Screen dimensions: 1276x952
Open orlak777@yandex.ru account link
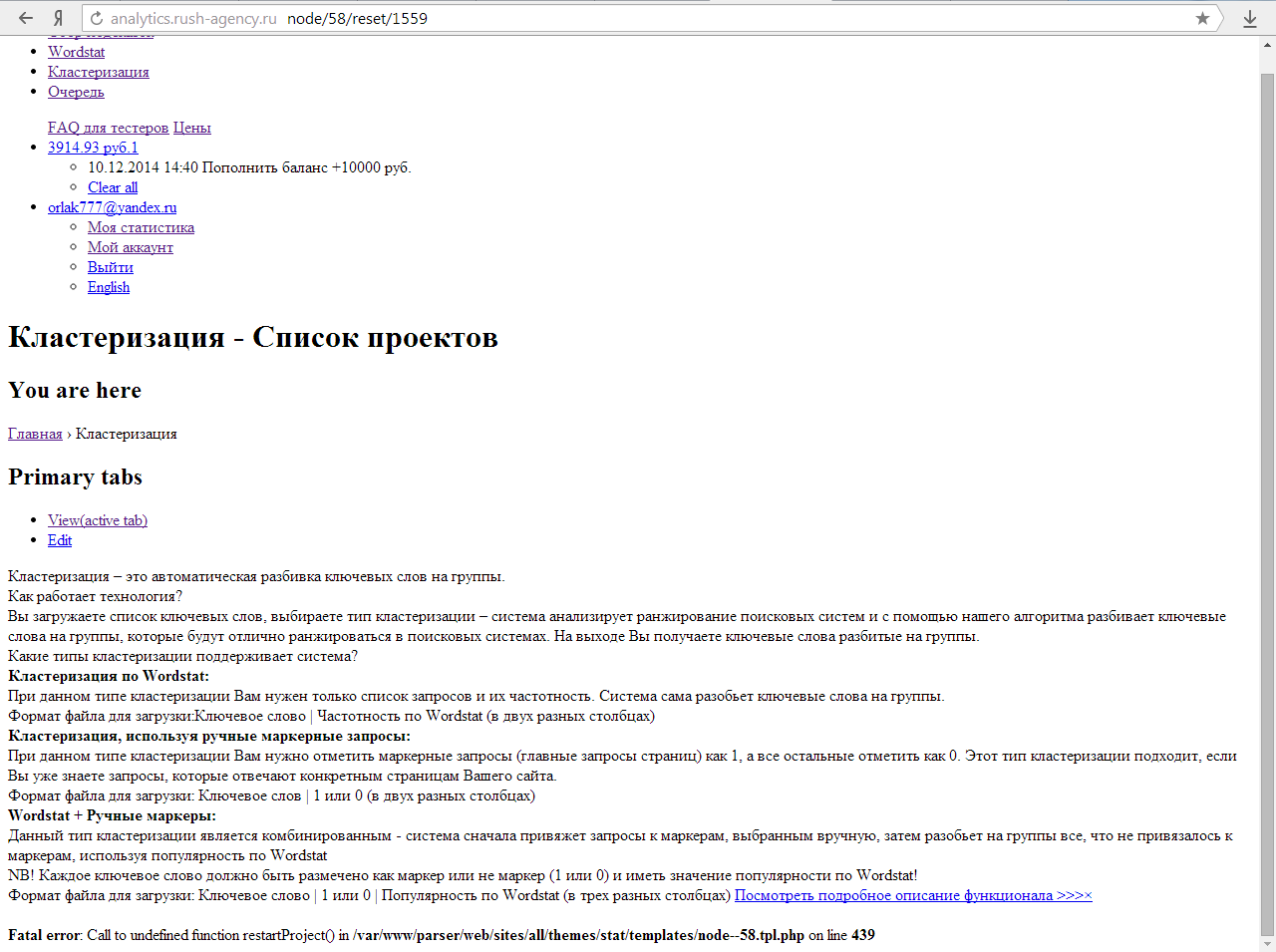(x=112, y=207)
